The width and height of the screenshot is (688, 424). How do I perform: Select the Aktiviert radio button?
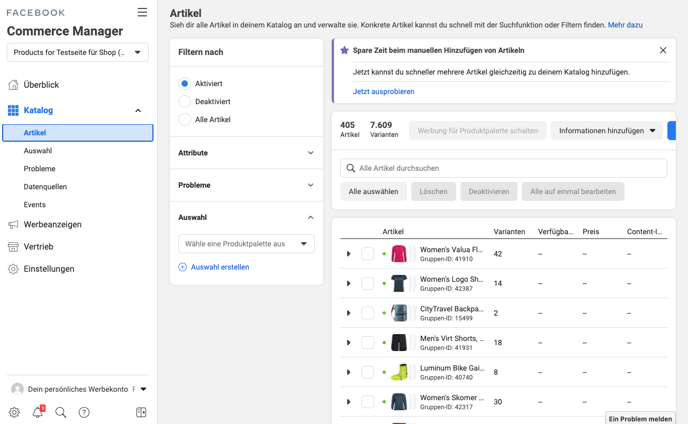pyautogui.click(x=185, y=83)
